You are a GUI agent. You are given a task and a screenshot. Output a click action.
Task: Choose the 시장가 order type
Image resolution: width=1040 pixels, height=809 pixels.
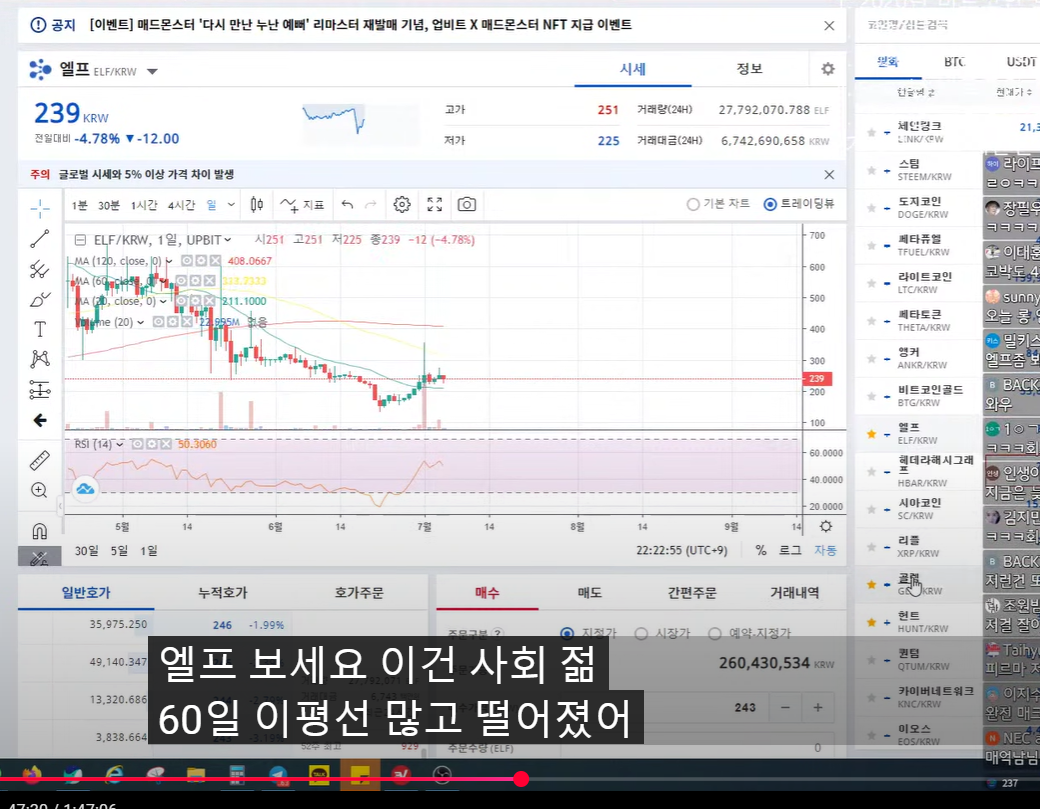coord(641,633)
